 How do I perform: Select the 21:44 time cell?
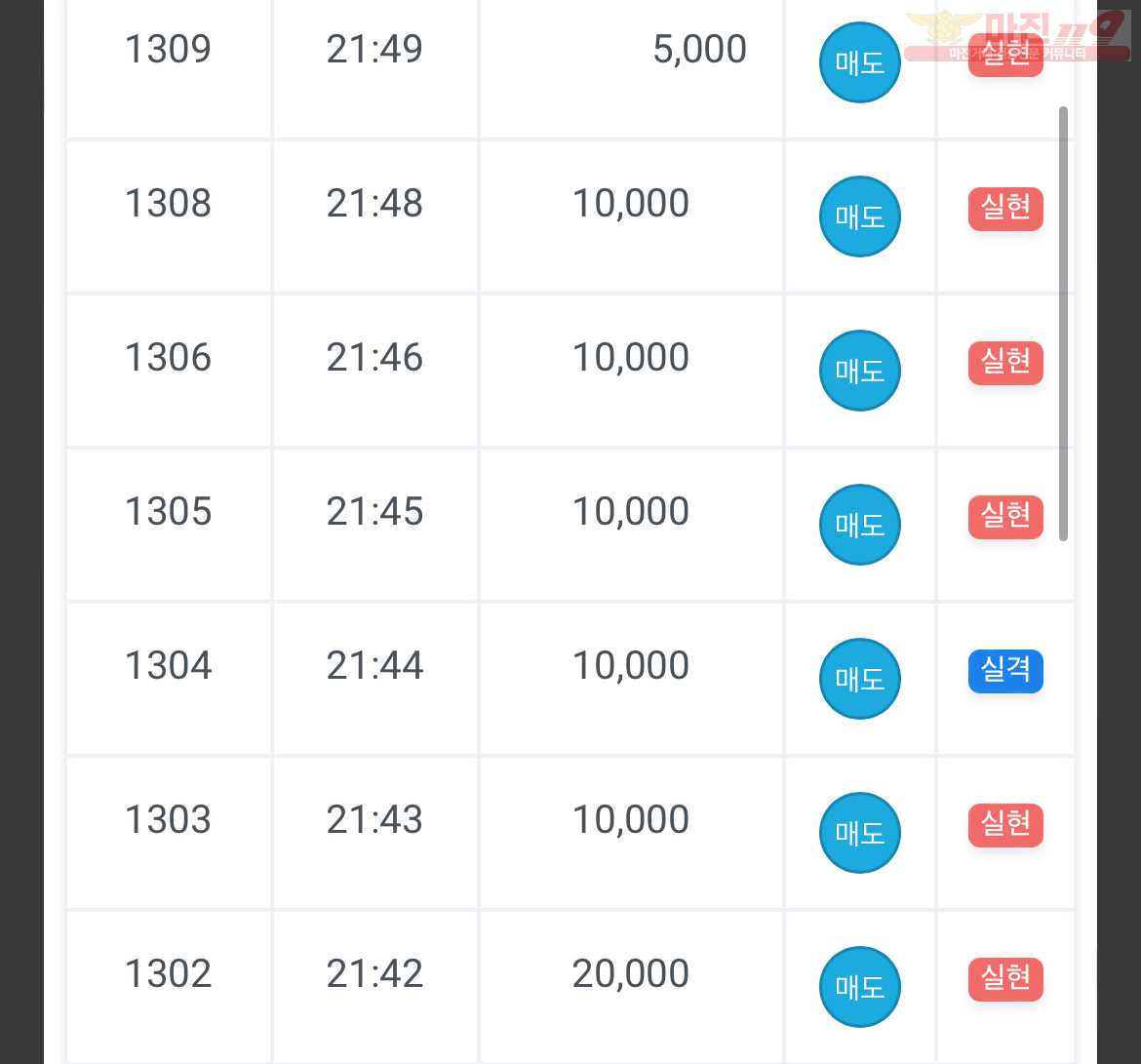coord(374,678)
